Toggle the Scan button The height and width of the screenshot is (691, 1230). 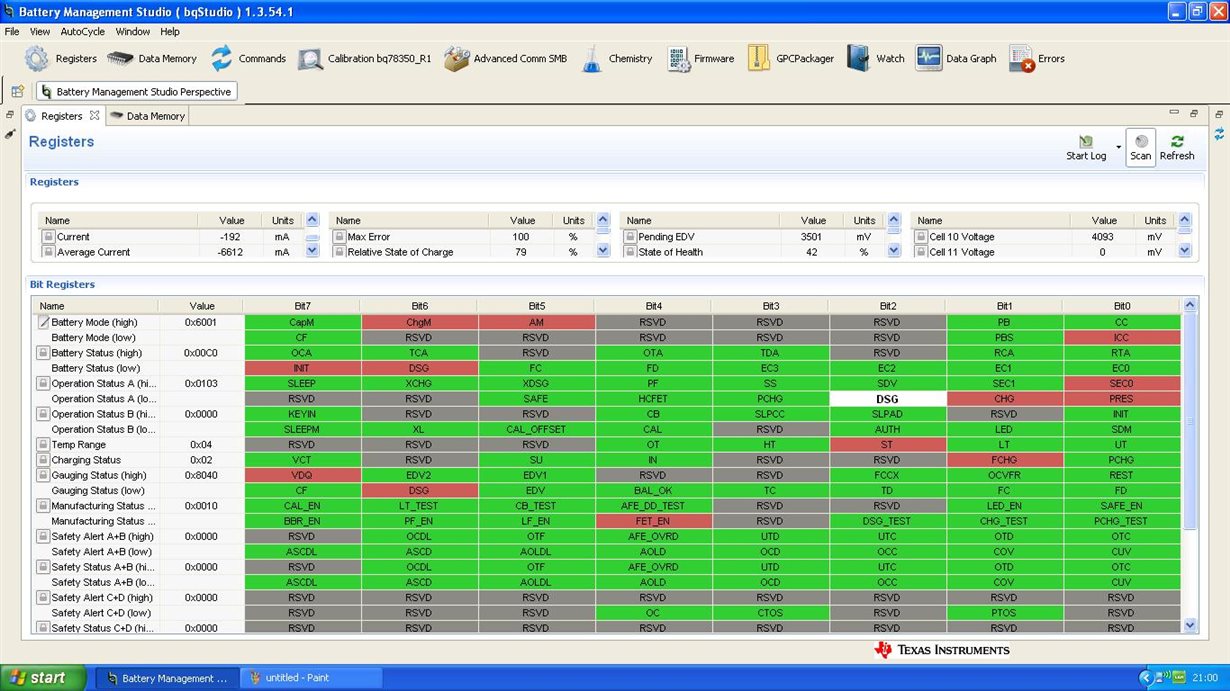1141,147
